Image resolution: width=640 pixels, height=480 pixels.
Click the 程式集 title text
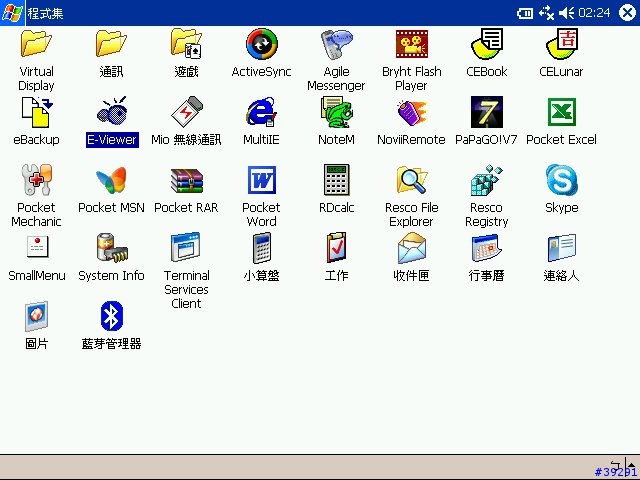click(45, 13)
